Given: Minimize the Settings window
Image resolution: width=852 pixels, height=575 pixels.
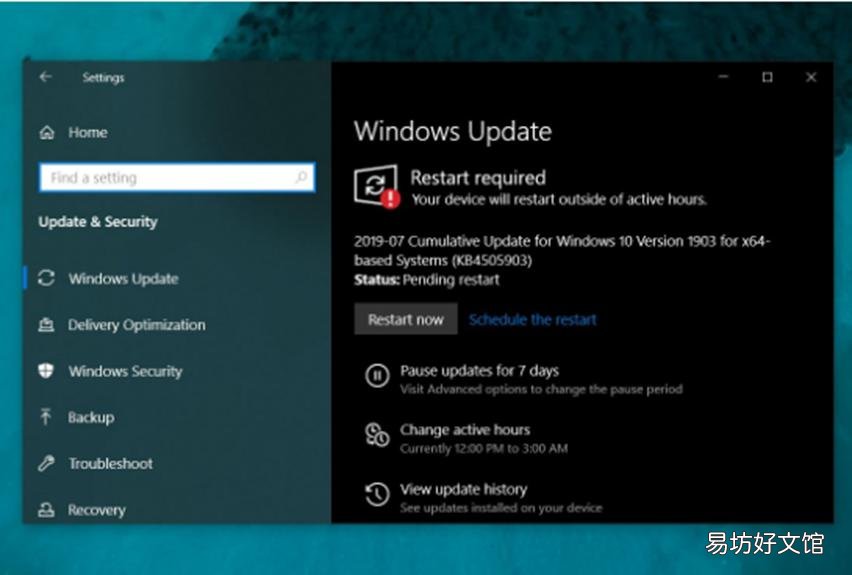Looking at the screenshot, I should click(723, 77).
